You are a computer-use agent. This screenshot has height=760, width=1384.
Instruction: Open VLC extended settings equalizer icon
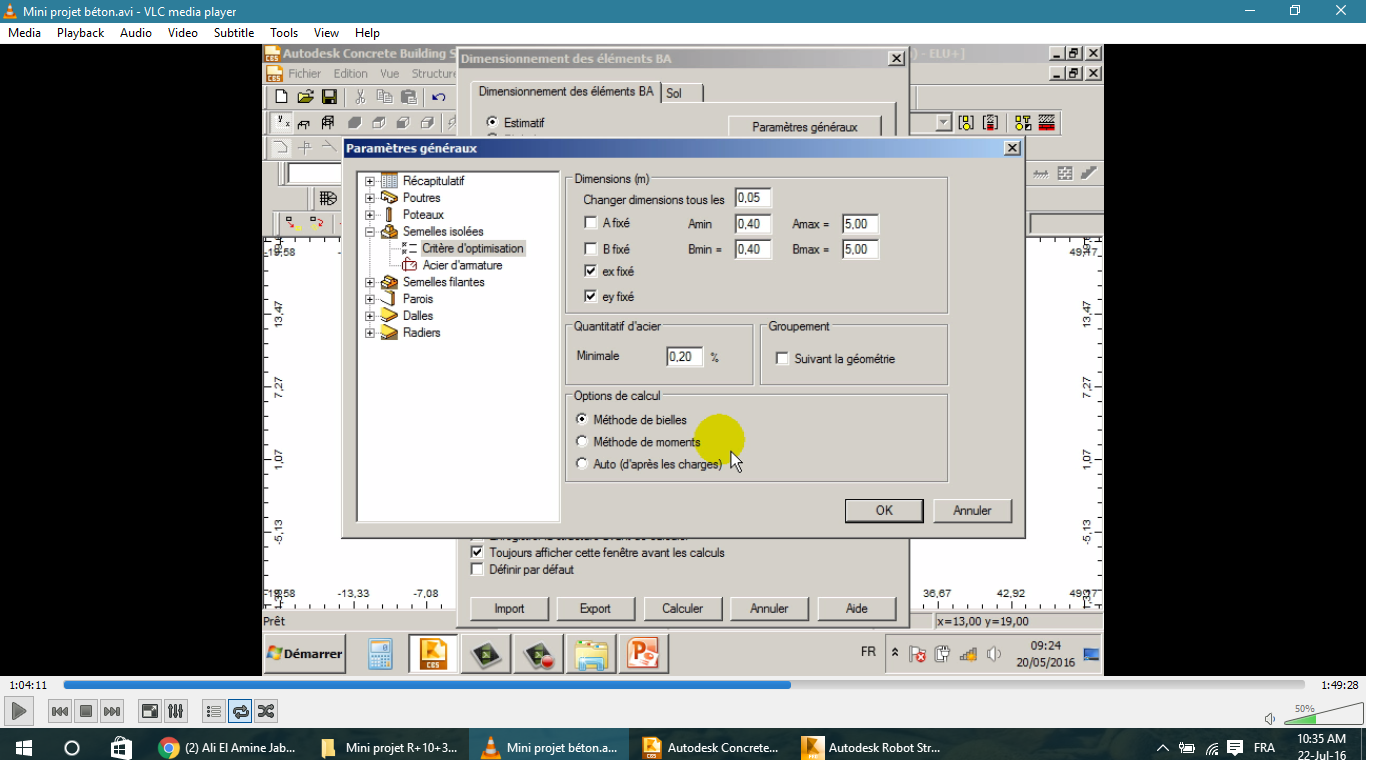[x=176, y=711]
